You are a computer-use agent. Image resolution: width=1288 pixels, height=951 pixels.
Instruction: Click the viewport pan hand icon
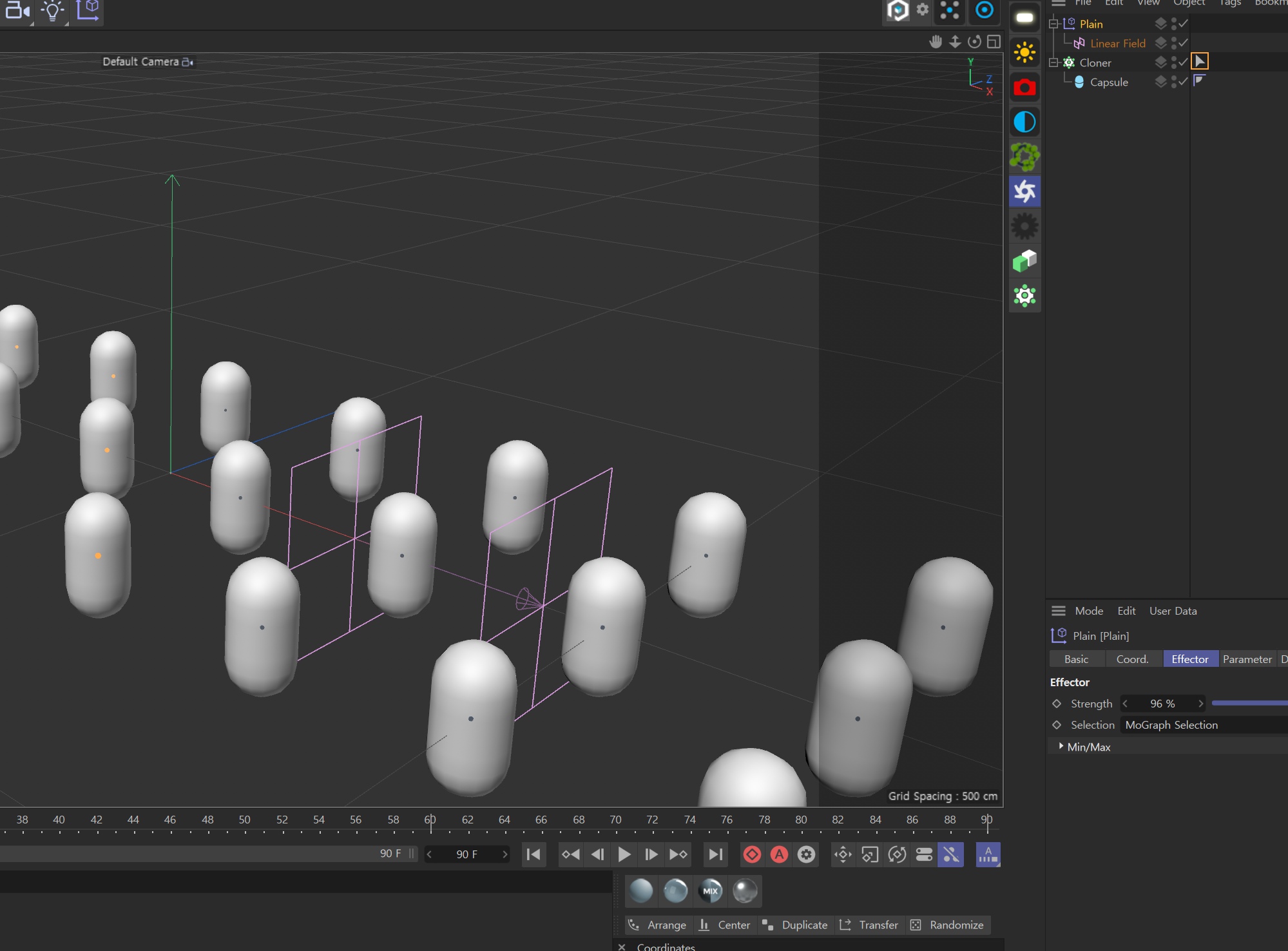(x=936, y=42)
